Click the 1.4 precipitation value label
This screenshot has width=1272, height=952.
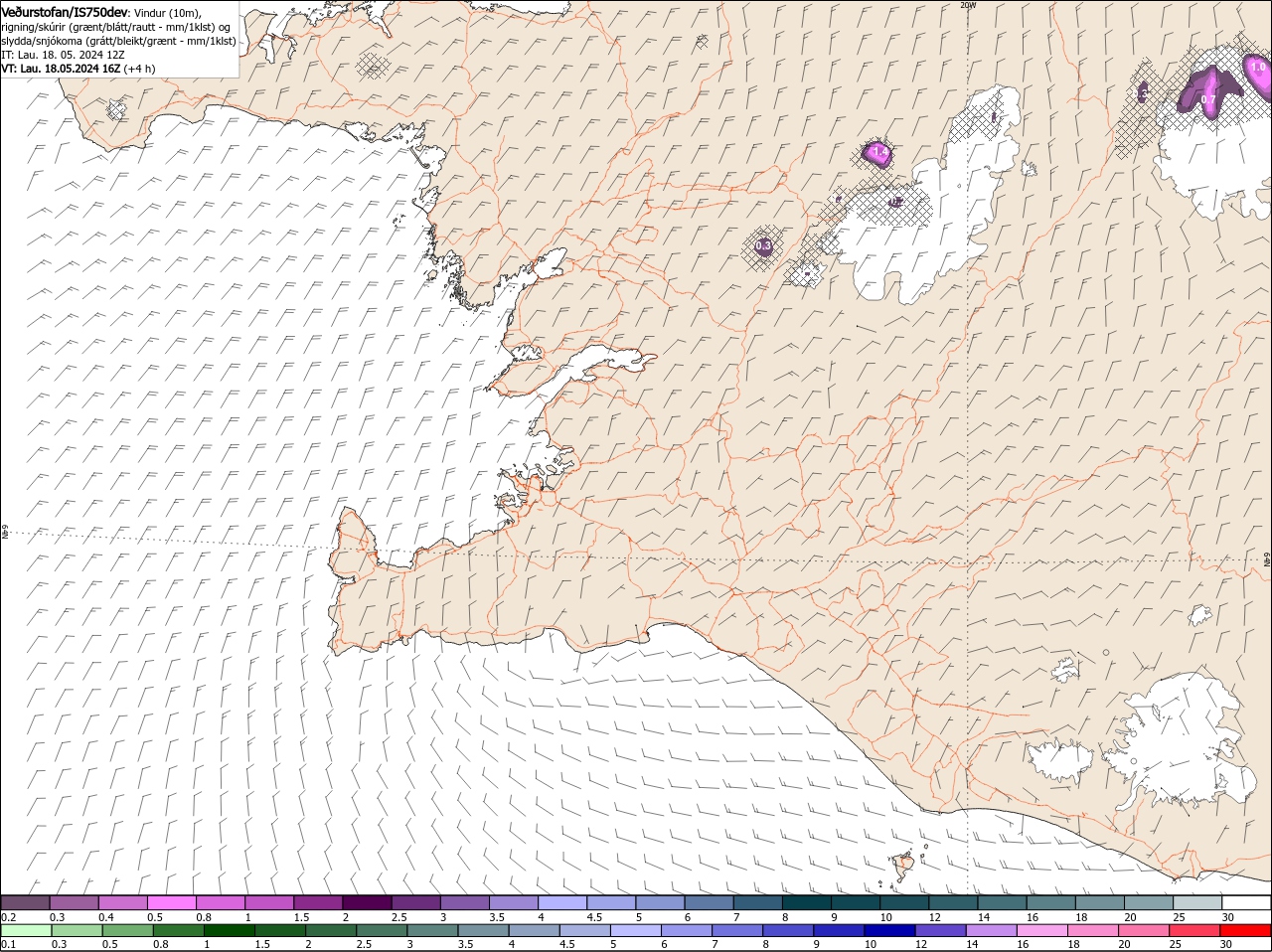(x=879, y=152)
